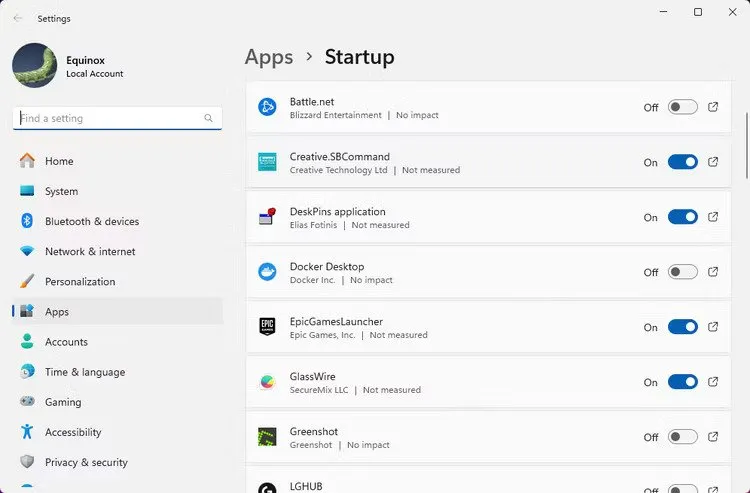Click the Find a setting search box
This screenshot has width=750, height=493.
[x=110, y=118]
